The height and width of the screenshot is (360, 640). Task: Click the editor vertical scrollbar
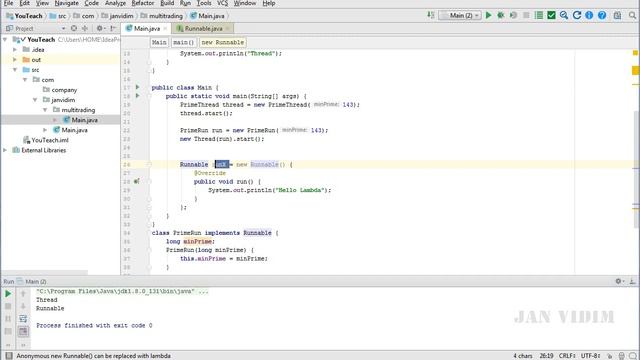point(636,169)
